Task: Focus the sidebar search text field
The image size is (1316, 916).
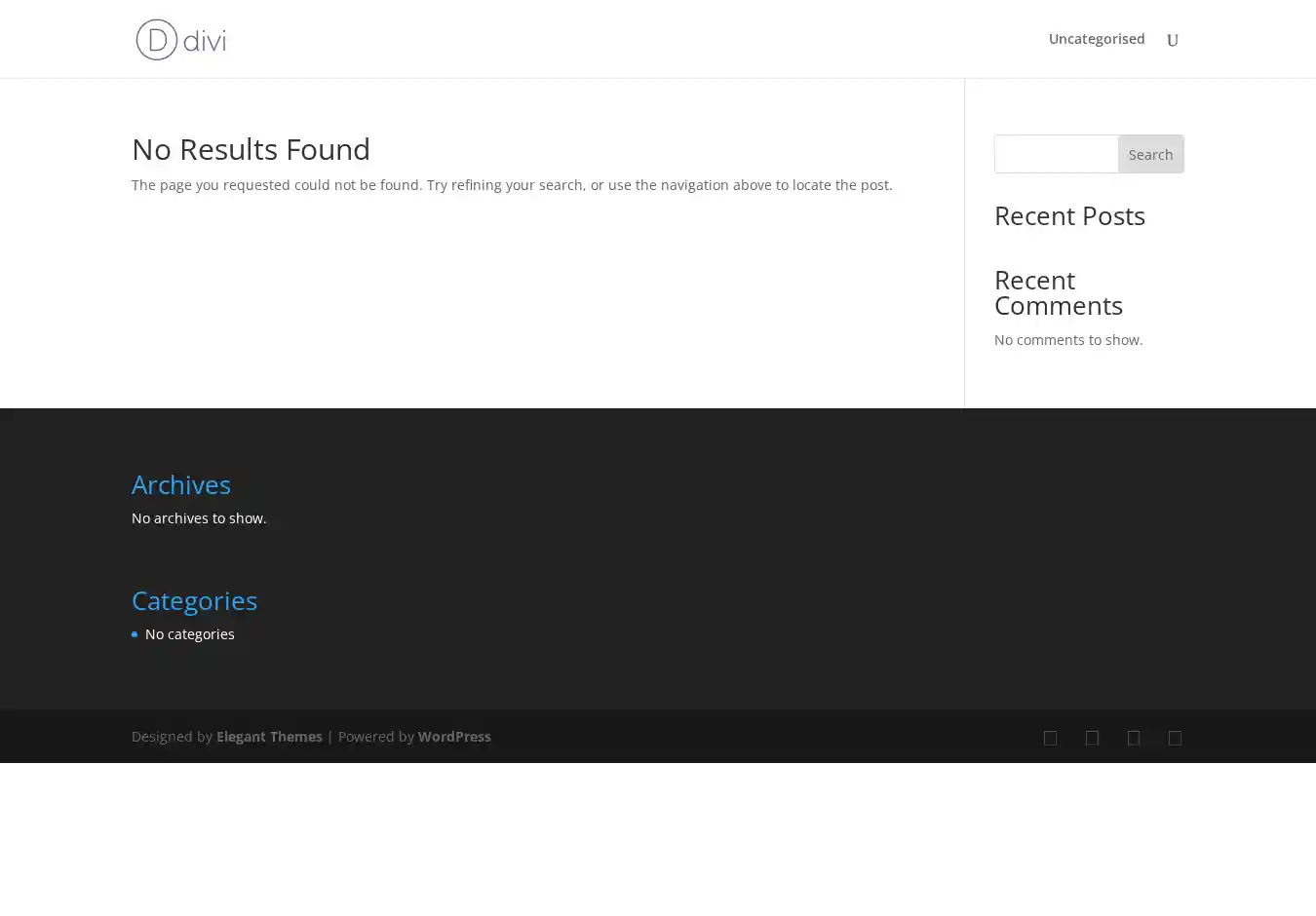Action: click(1056, 154)
